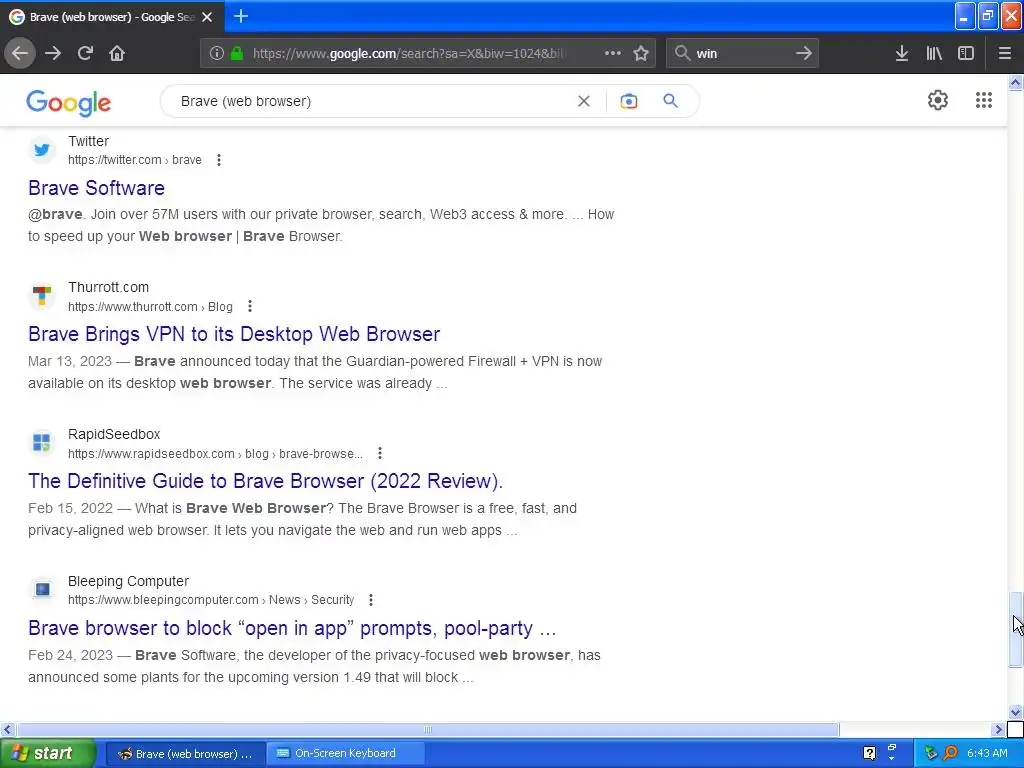This screenshot has width=1024, height=768.
Task: Open the downloads panel
Action: click(902, 53)
